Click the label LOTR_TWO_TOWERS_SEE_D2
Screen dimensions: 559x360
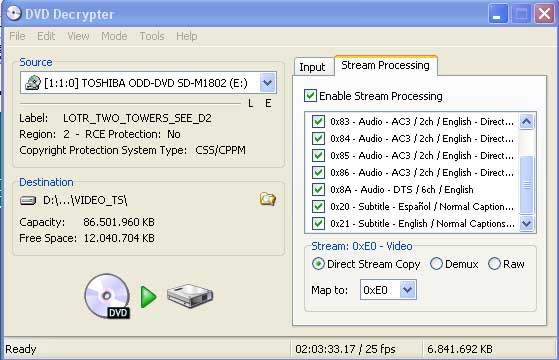[x=137, y=118]
